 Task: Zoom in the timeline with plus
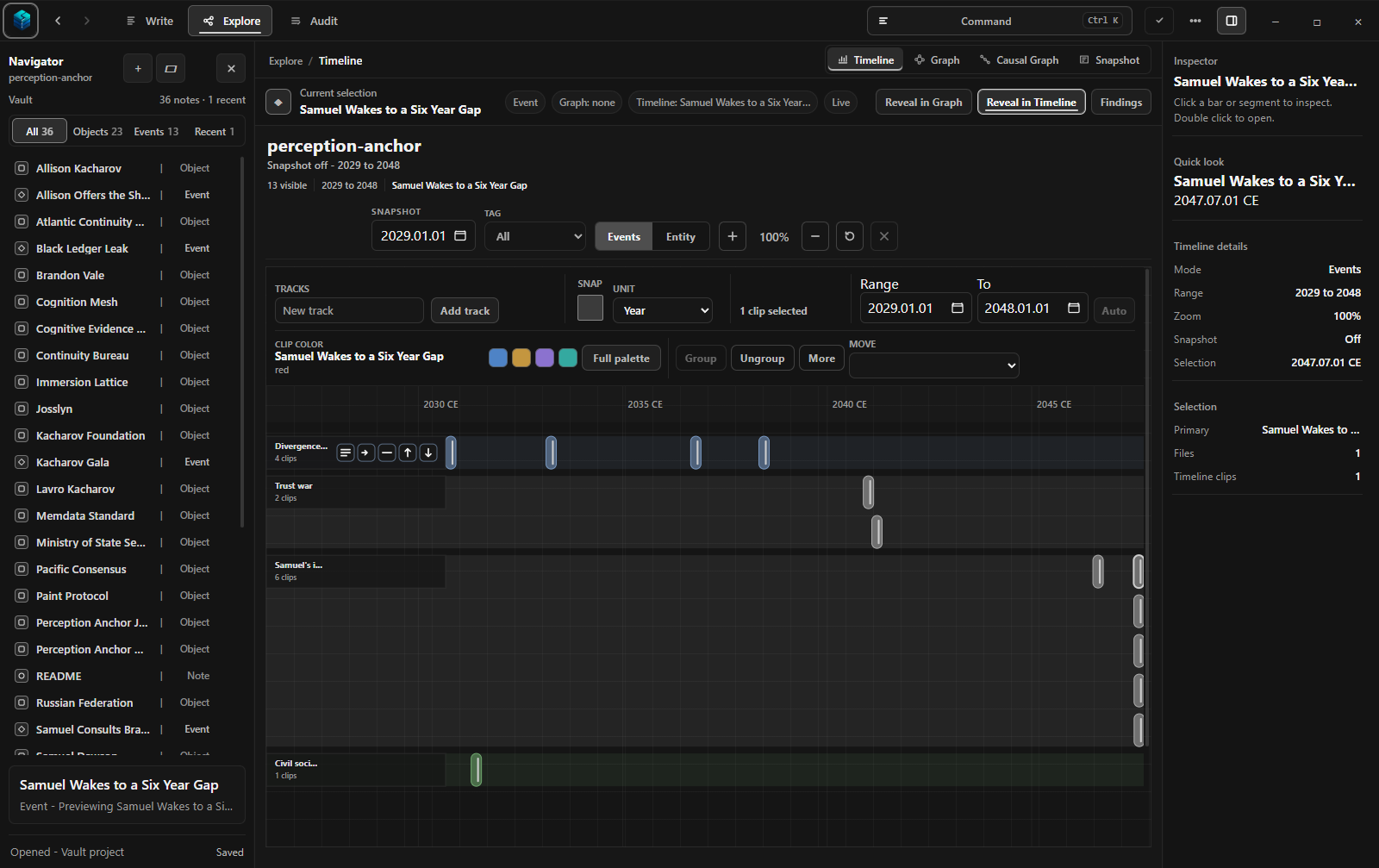pos(732,236)
